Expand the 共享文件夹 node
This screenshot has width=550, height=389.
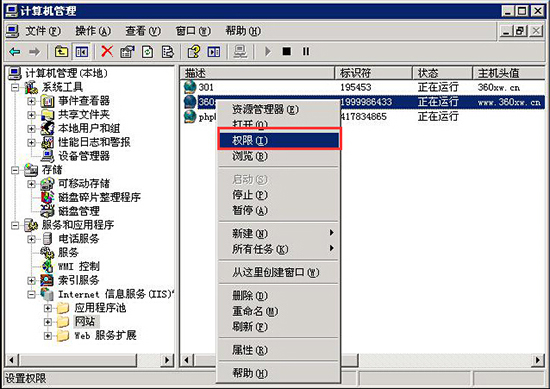(x=31, y=115)
